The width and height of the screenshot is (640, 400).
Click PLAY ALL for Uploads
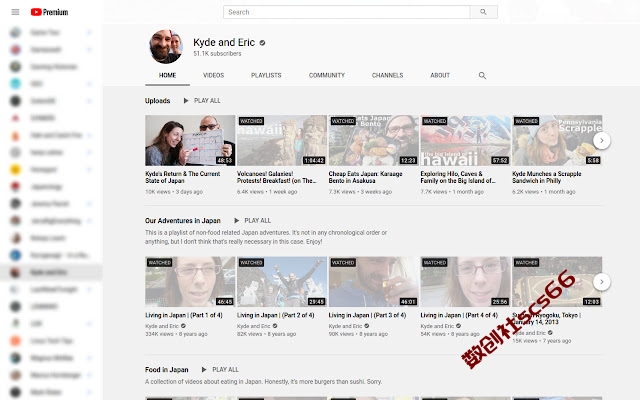[x=207, y=100]
